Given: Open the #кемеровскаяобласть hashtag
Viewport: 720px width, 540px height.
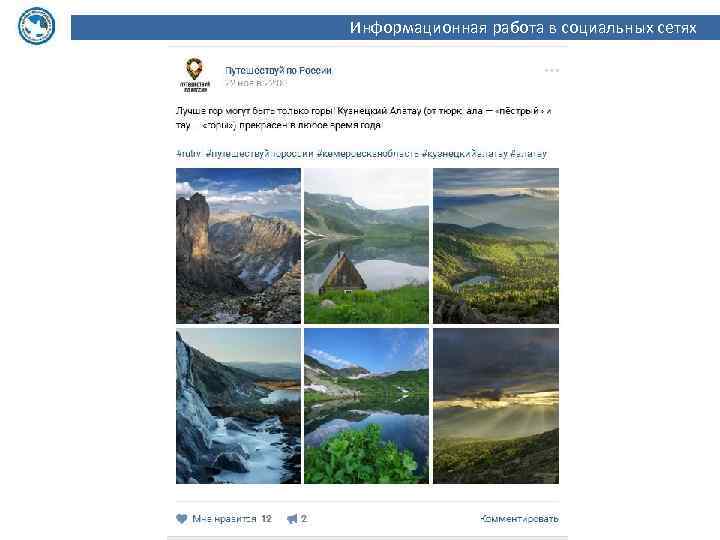Looking at the screenshot, I should [368, 153].
